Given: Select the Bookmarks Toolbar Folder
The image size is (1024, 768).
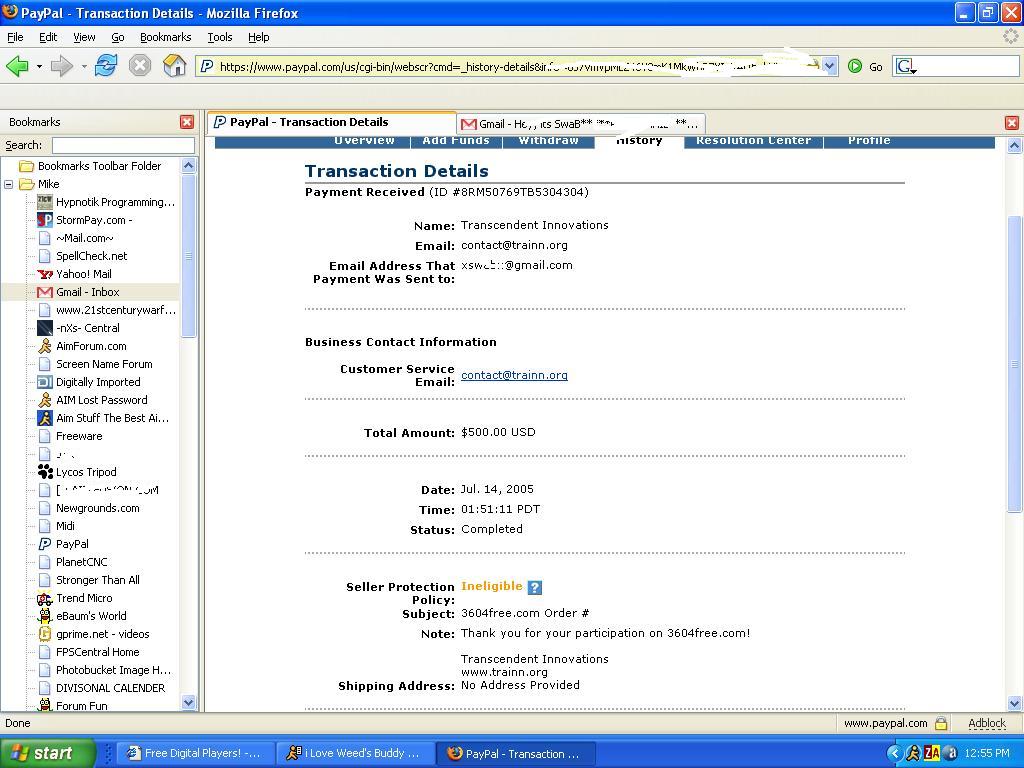Looking at the screenshot, I should pos(99,166).
